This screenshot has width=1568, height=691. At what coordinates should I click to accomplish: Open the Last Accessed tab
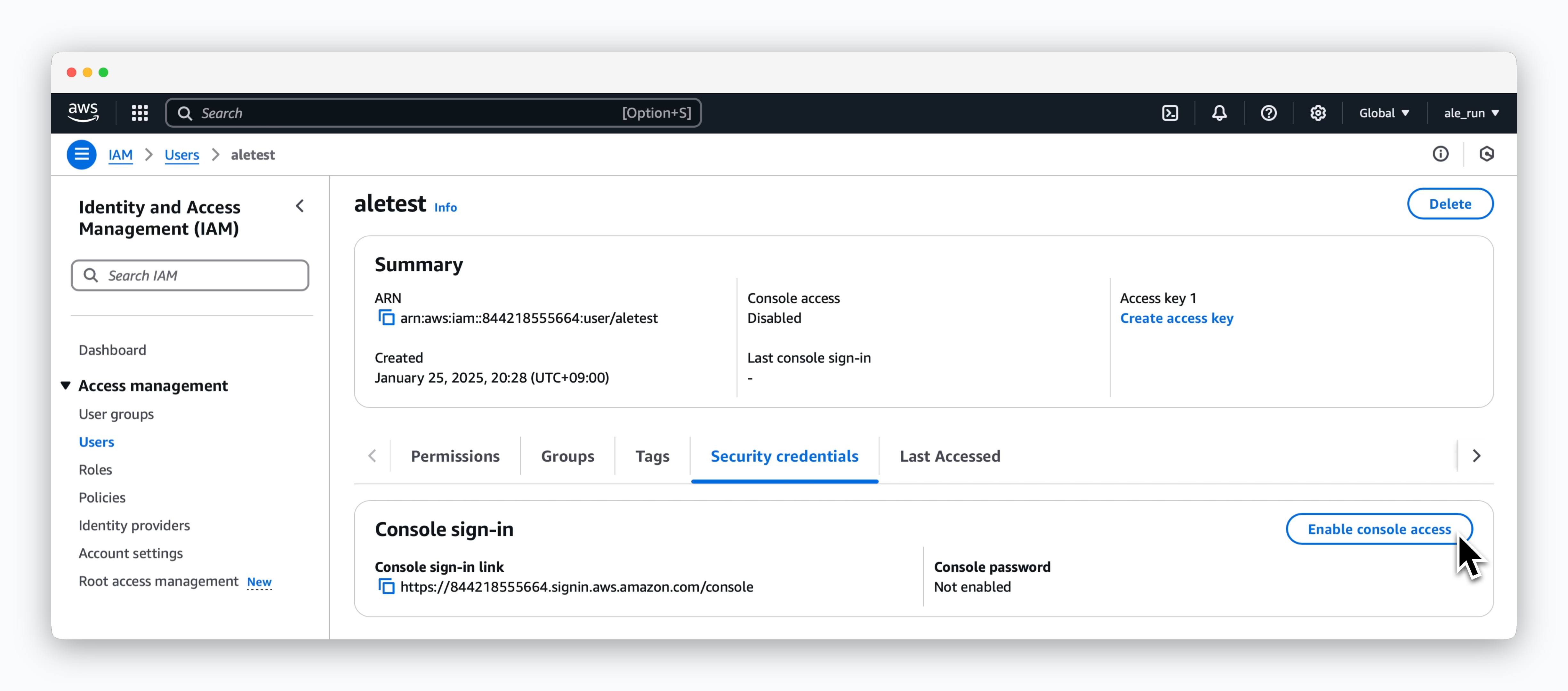pyautogui.click(x=950, y=456)
